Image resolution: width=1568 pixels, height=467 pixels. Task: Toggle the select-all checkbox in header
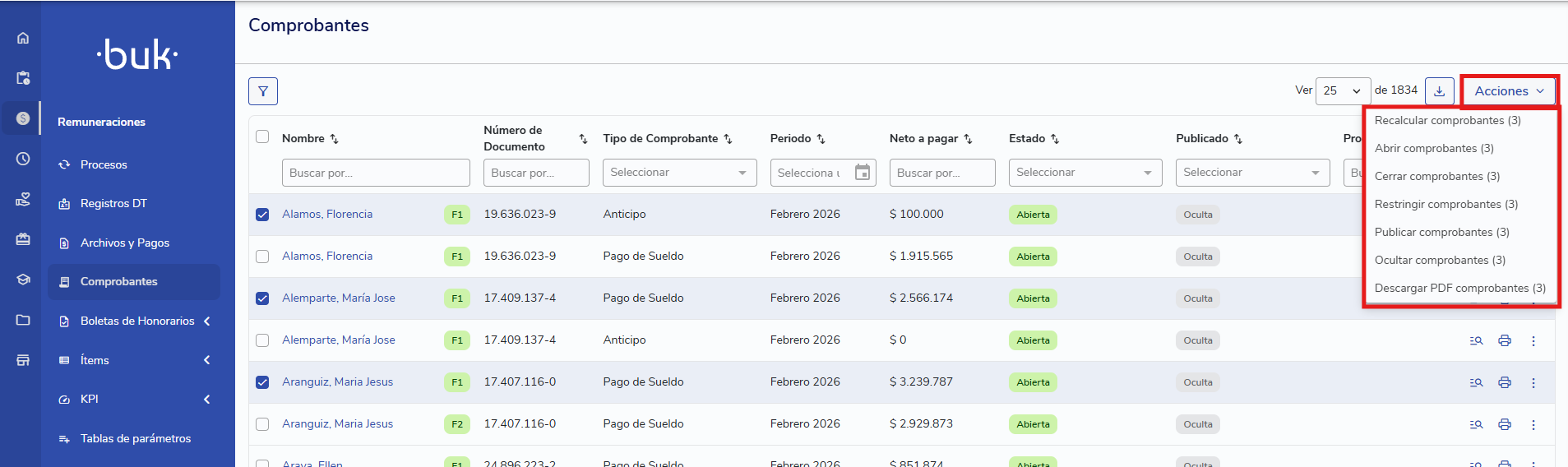click(262, 136)
